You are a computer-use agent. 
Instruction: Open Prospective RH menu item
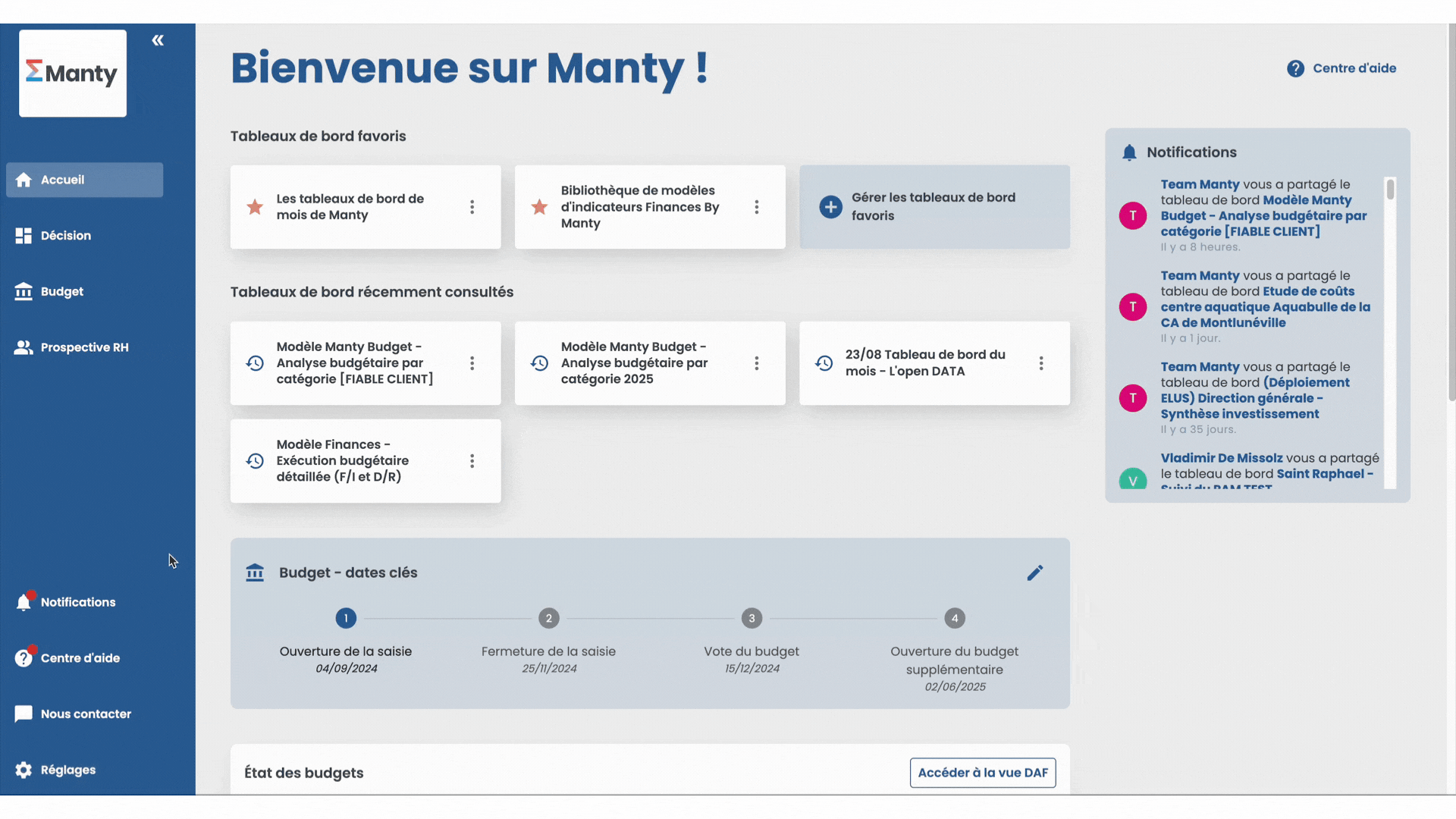point(84,347)
